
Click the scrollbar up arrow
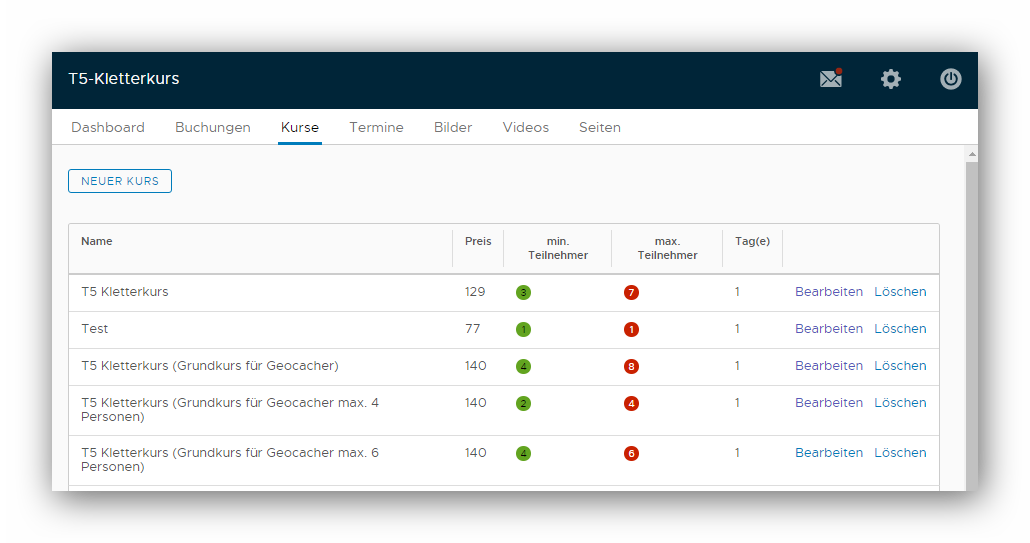pyautogui.click(x=972, y=154)
